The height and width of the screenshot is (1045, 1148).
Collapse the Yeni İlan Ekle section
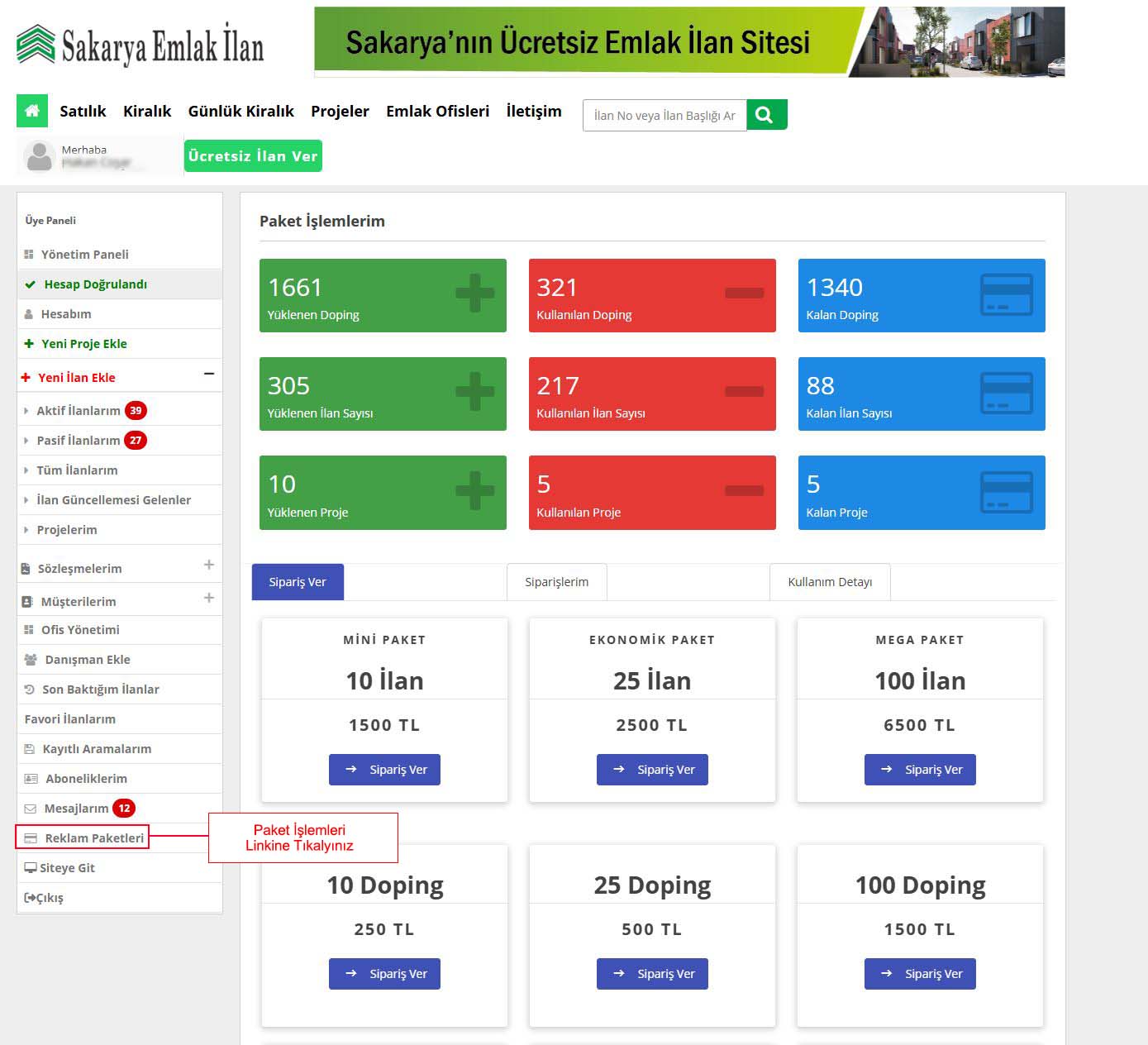coord(209,375)
